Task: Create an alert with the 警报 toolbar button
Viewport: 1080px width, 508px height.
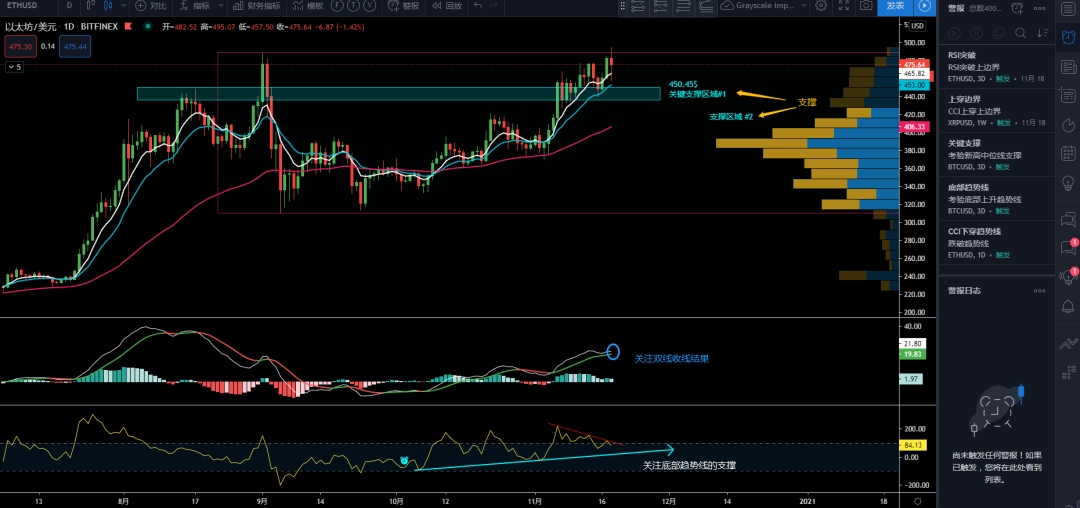Action: pyautogui.click(x=403, y=6)
